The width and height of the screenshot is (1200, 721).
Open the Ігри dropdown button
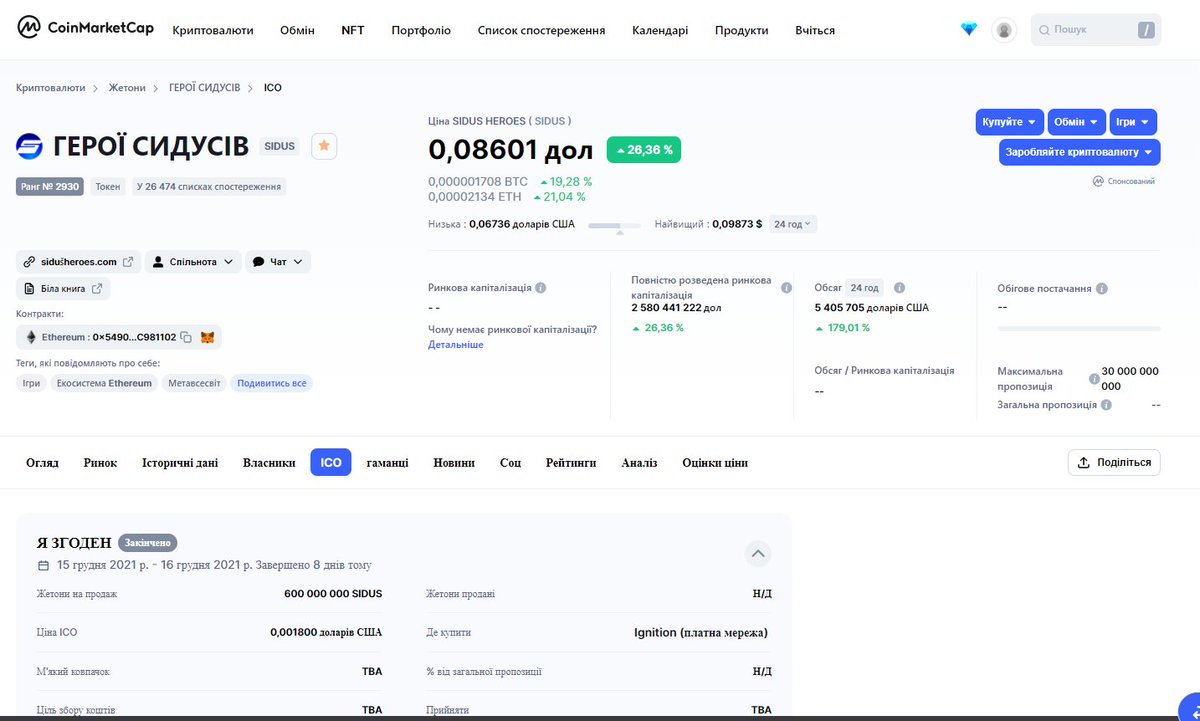(1133, 122)
